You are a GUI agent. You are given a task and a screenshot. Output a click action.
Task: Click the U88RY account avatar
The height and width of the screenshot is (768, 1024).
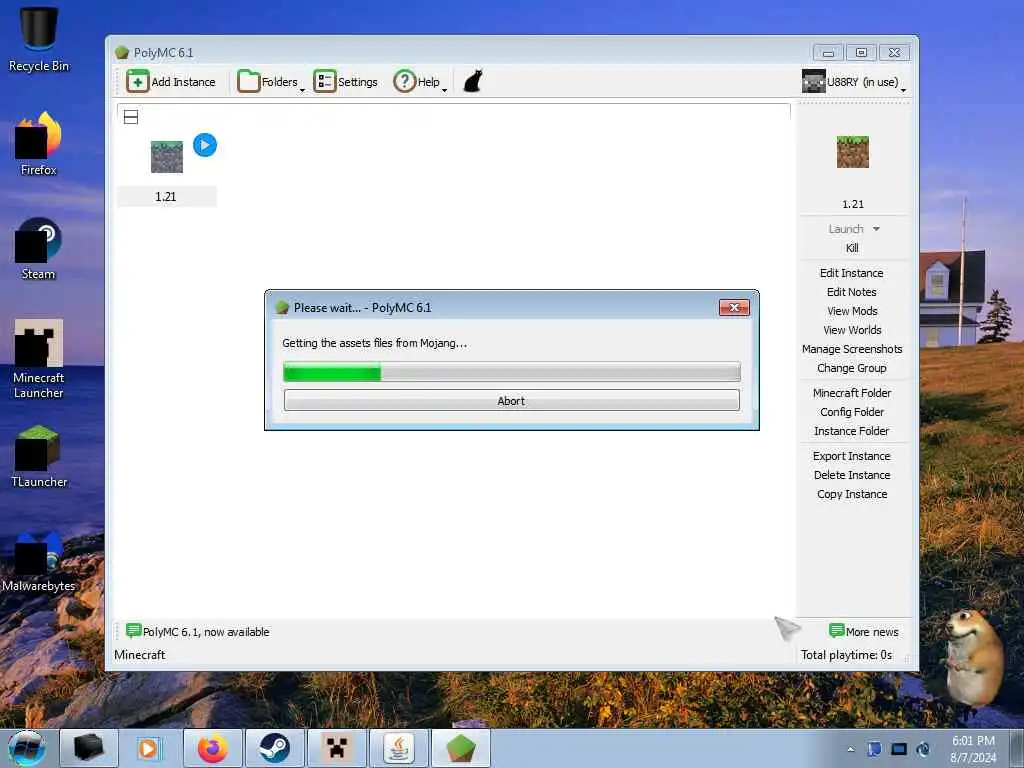[813, 82]
